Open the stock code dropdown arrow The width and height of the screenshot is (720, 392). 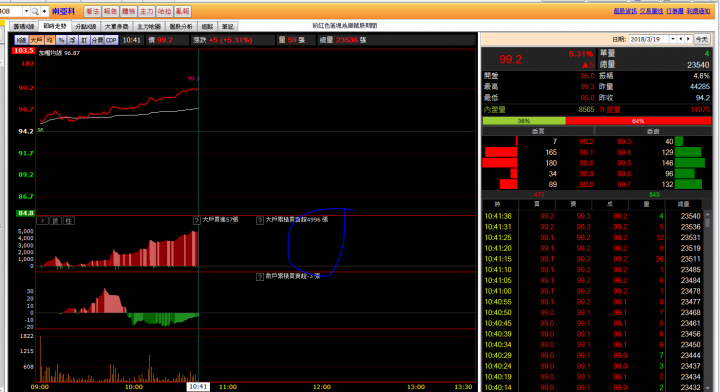point(26,11)
